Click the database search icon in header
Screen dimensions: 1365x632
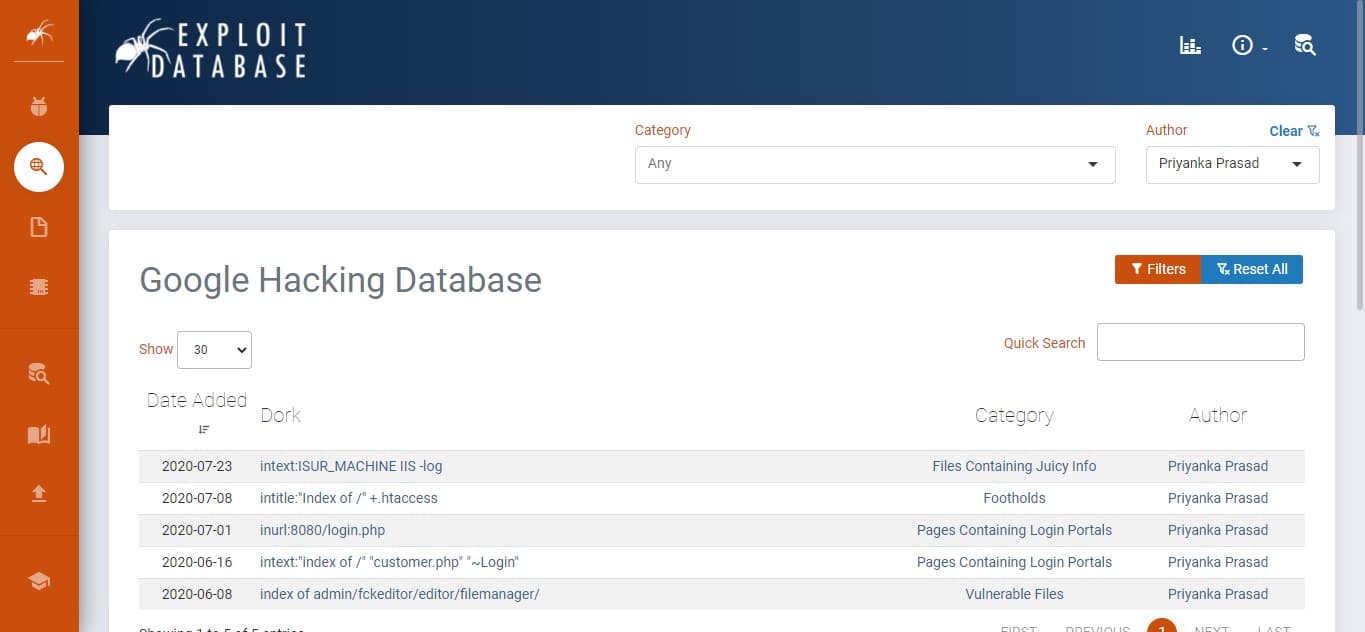click(1304, 45)
